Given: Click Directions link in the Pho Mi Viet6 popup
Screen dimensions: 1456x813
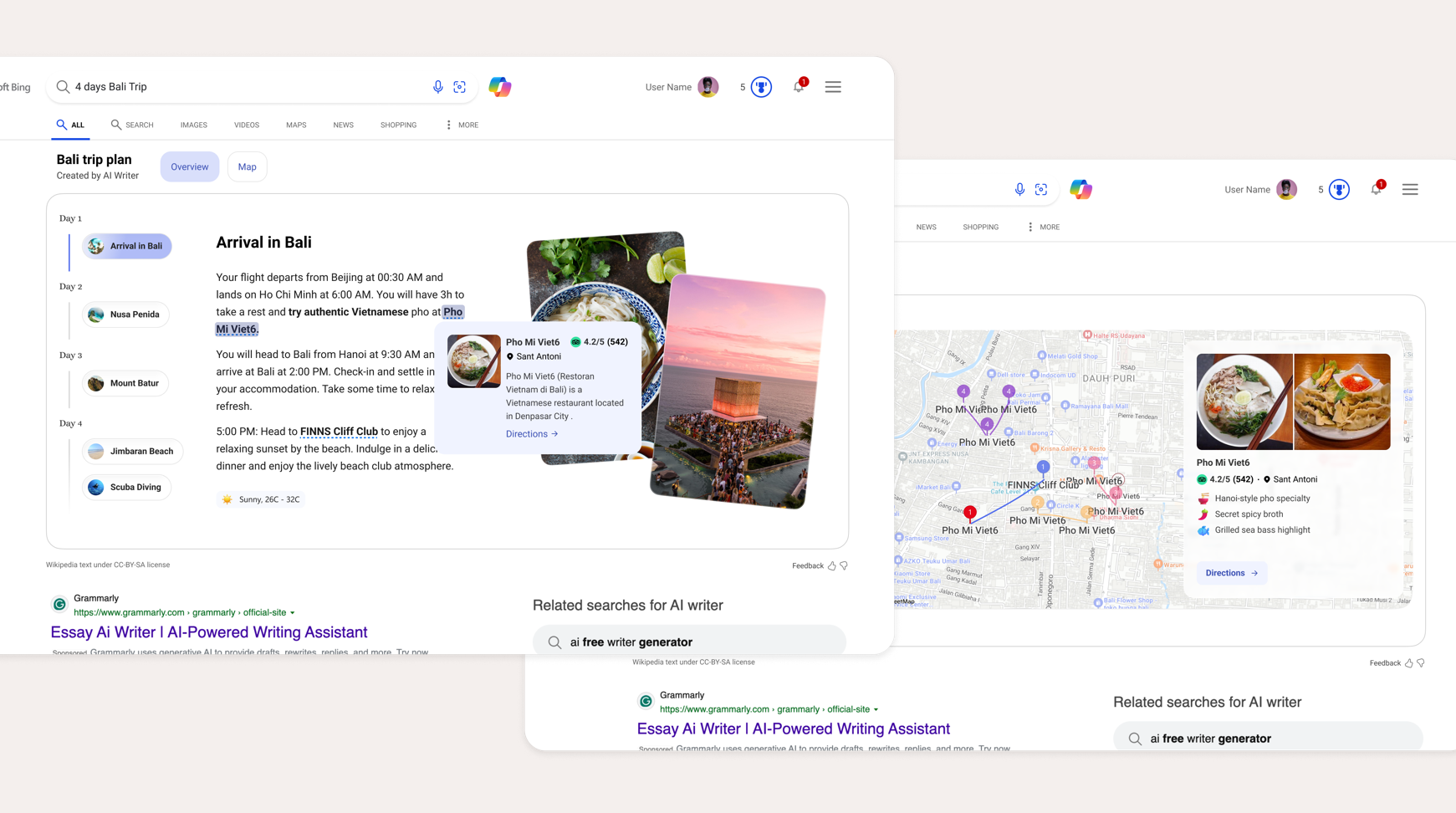Looking at the screenshot, I should click(532, 434).
